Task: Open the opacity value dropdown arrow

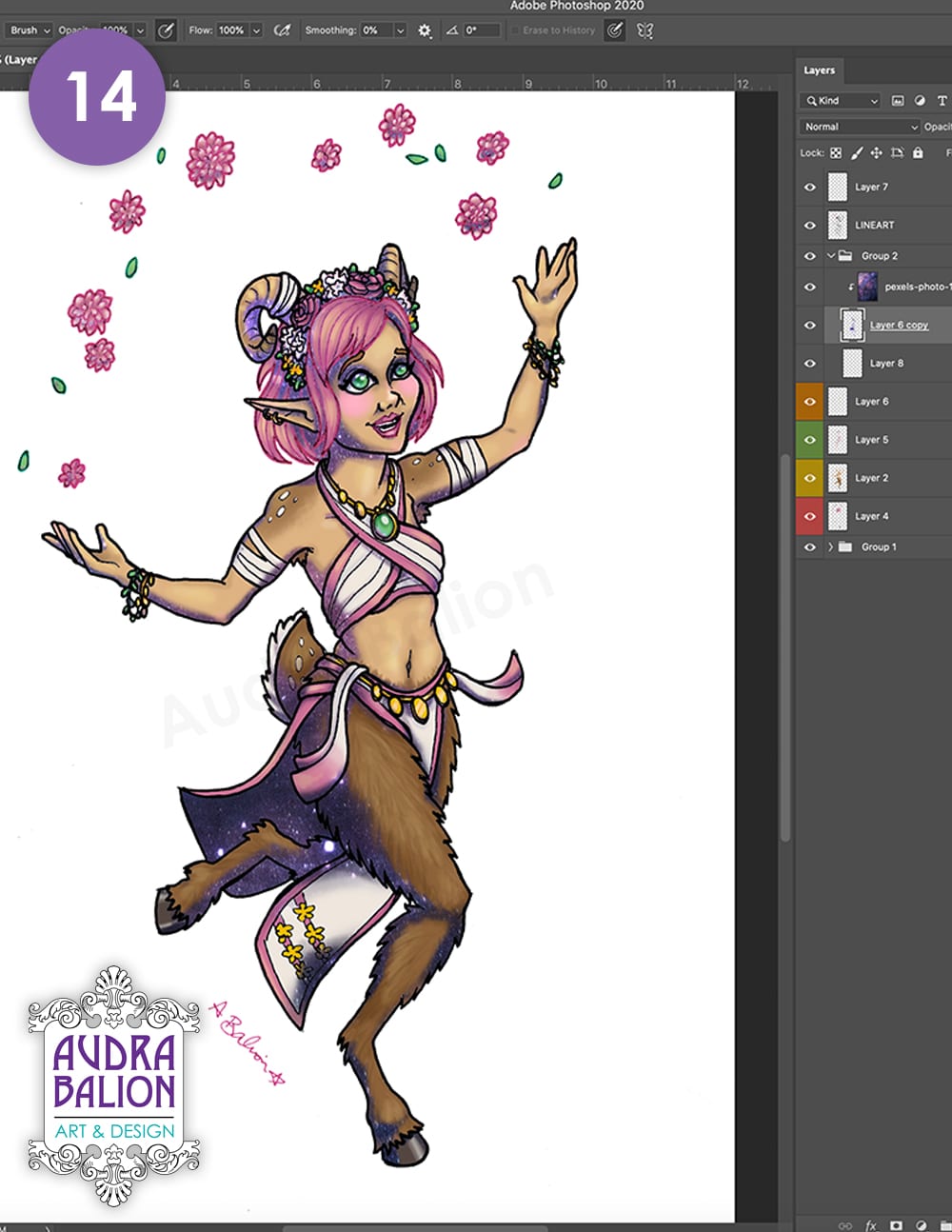Action: click(140, 30)
